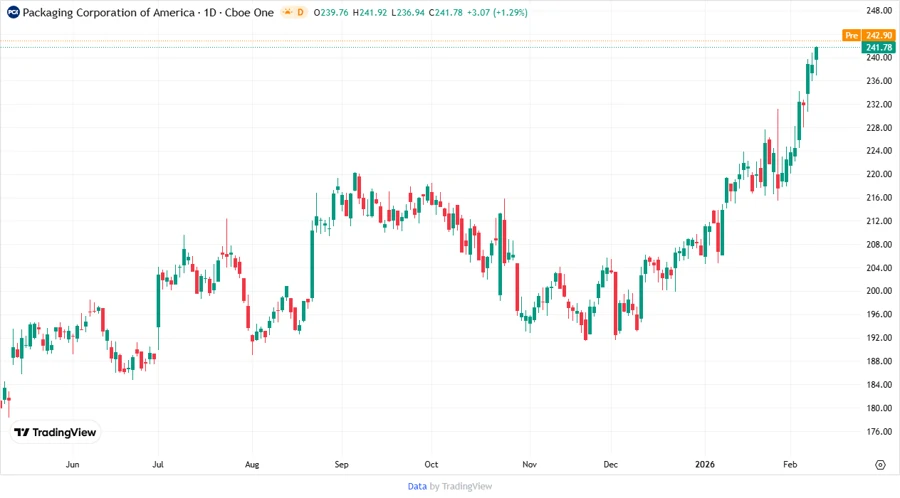Click the '2026' time axis label
Image resolution: width=900 pixels, height=498 pixels.
[705, 464]
